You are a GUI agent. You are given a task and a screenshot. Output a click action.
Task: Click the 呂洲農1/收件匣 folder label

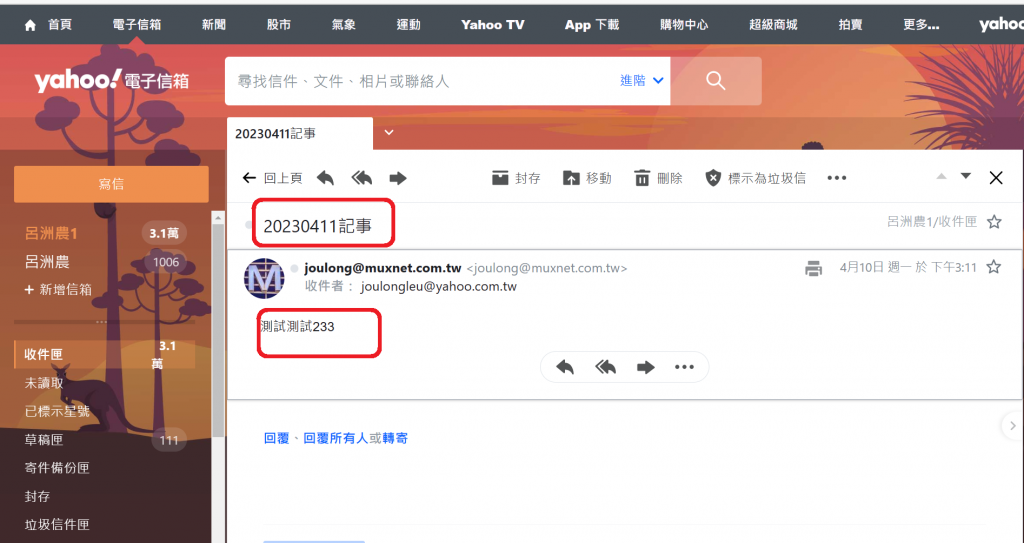[x=932, y=222]
